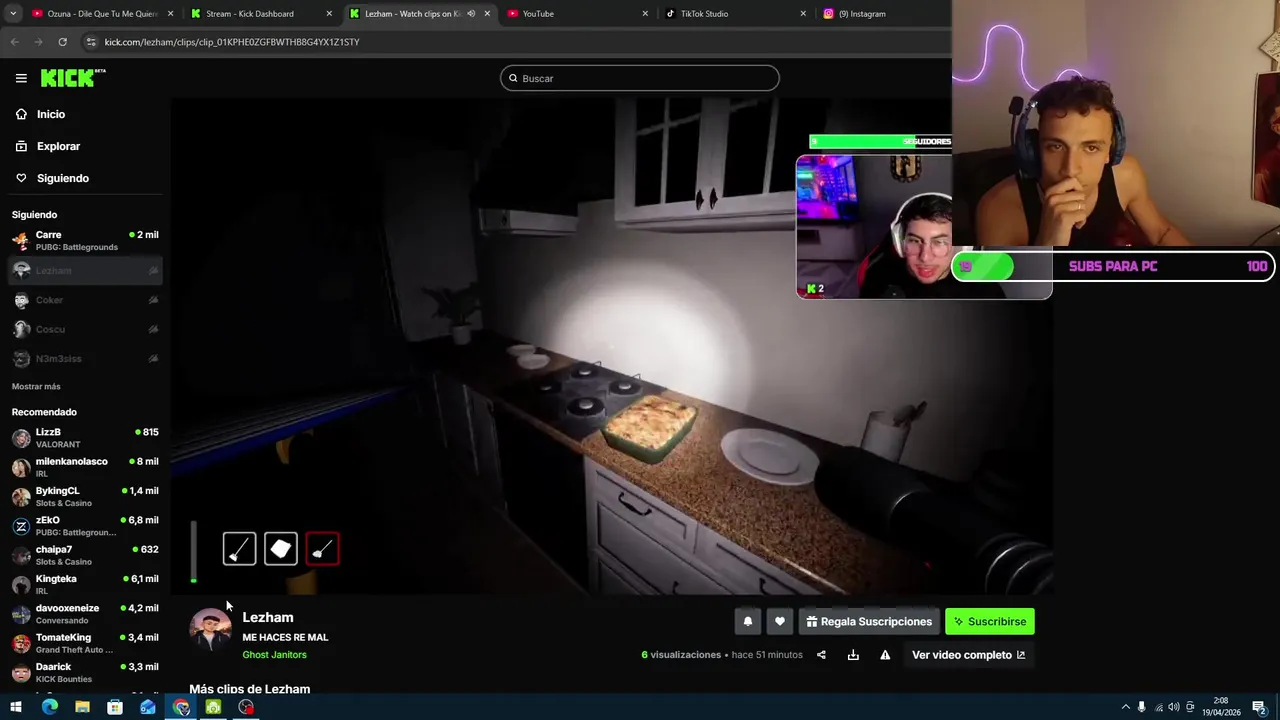Click the KICK logo
The width and height of the screenshot is (1280, 720).
(x=73, y=78)
